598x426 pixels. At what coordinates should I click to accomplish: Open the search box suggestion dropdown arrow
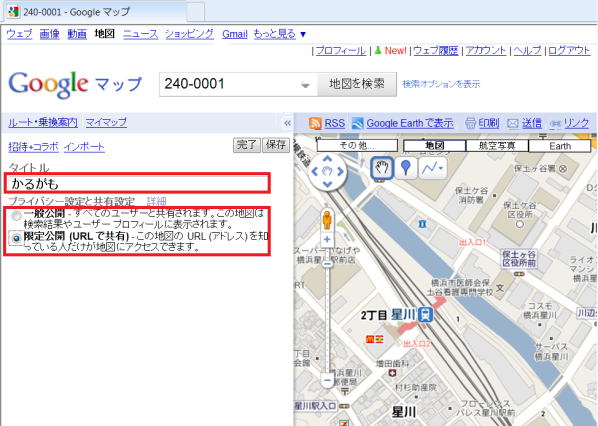(305, 85)
